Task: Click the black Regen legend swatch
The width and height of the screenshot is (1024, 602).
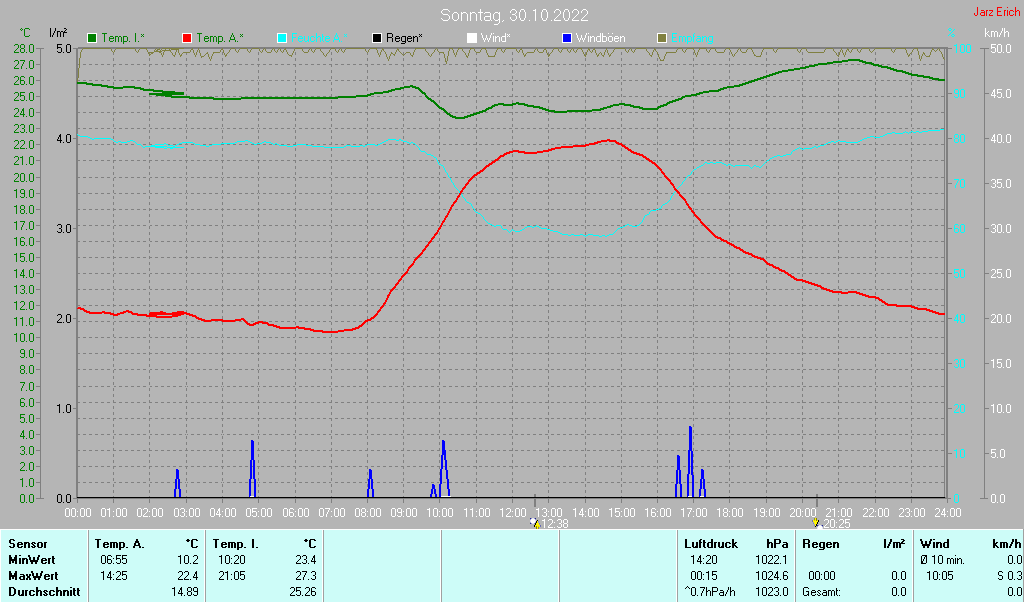Action: tap(377, 39)
